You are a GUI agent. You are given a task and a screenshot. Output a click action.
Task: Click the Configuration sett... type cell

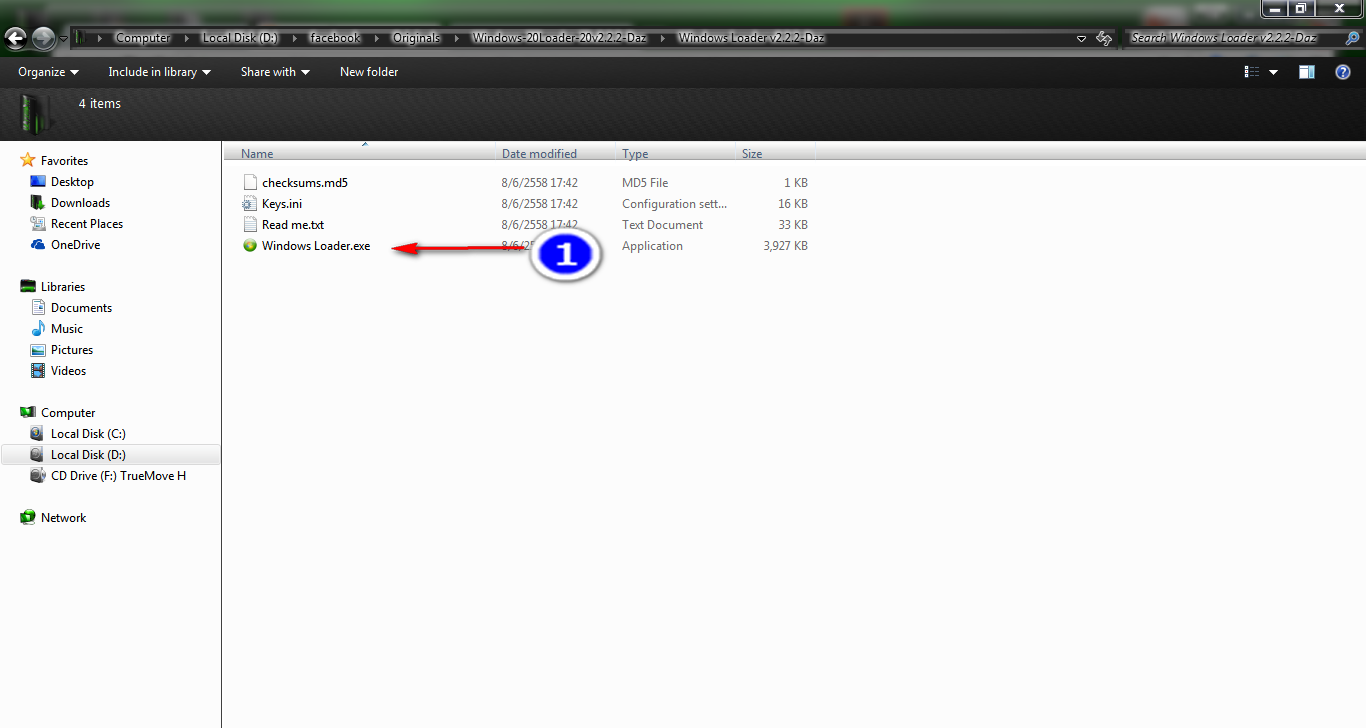[x=674, y=204]
